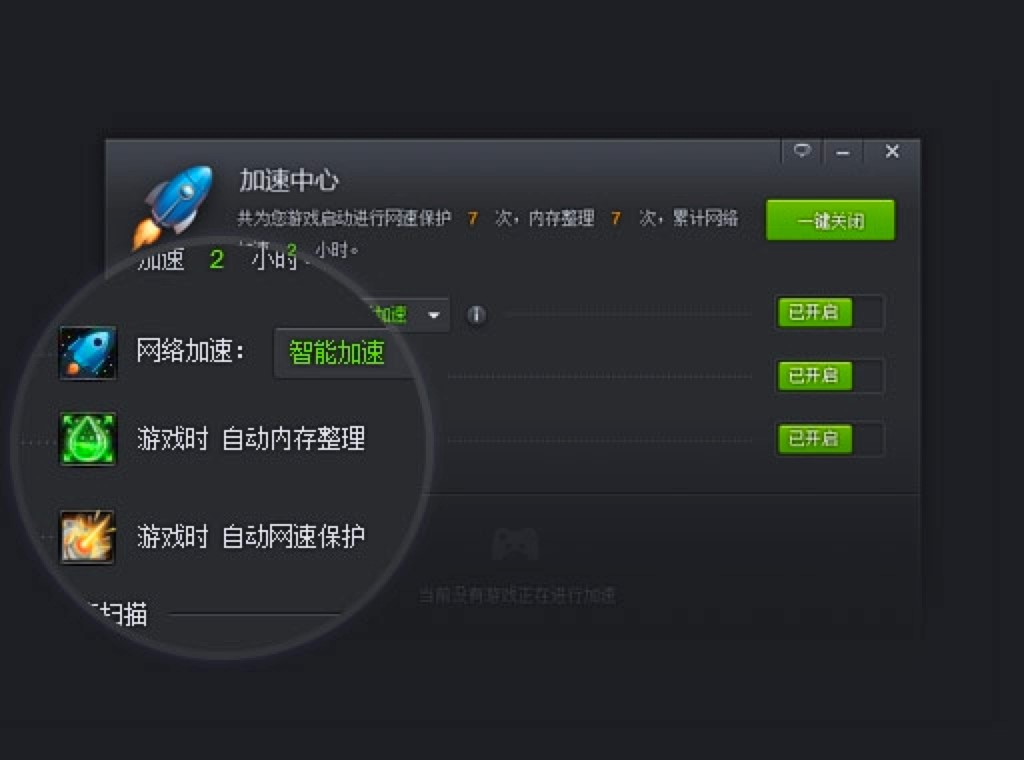Click the 一键关闭 green button
This screenshot has height=760, width=1024.
click(x=830, y=220)
